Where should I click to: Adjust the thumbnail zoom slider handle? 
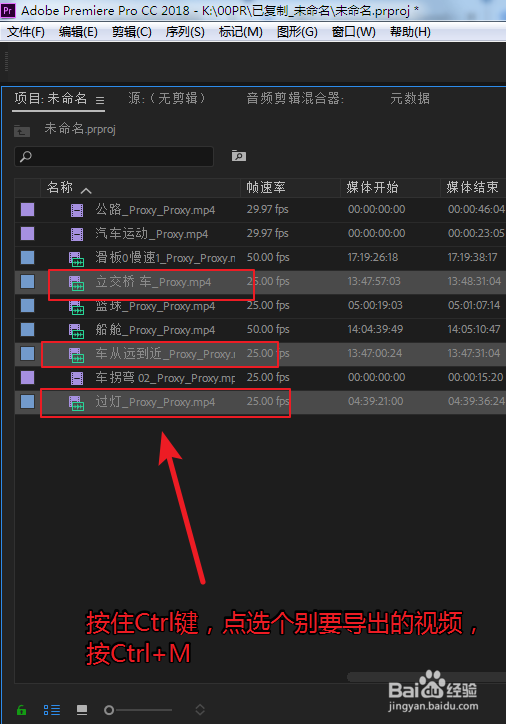click(109, 710)
